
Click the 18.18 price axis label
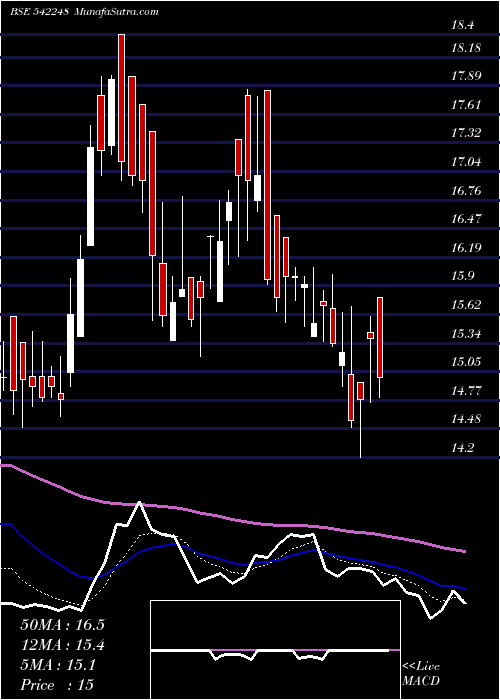tap(466, 47)
